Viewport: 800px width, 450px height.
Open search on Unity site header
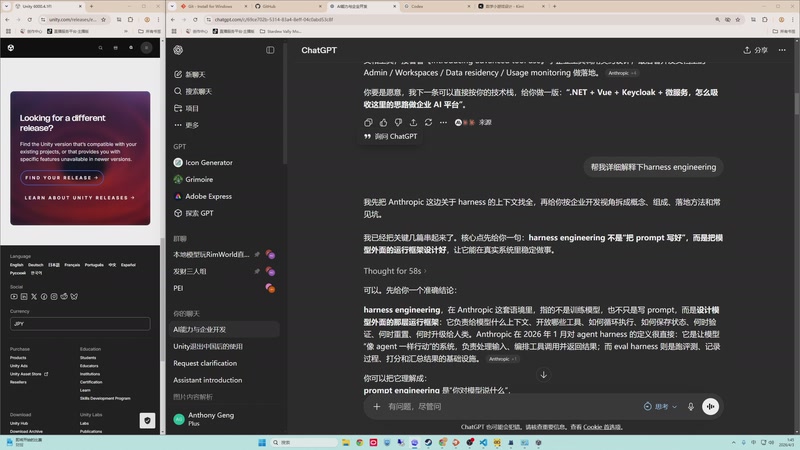pyautogui.click(x=101, y=47)
